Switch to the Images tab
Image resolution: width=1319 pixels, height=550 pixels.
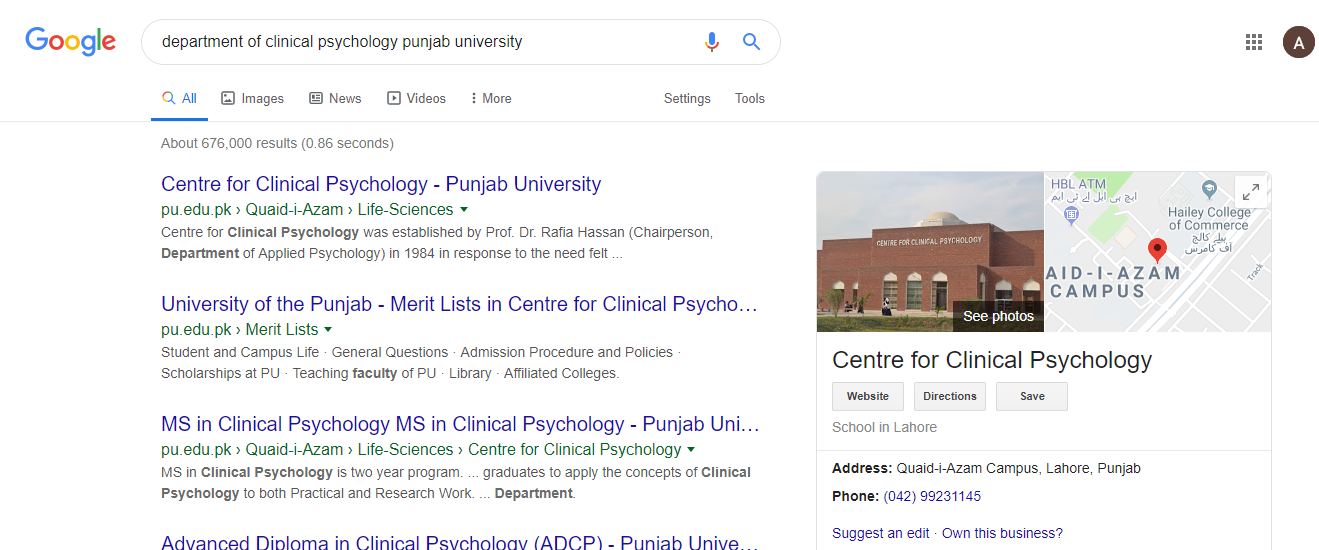(252, 98)
